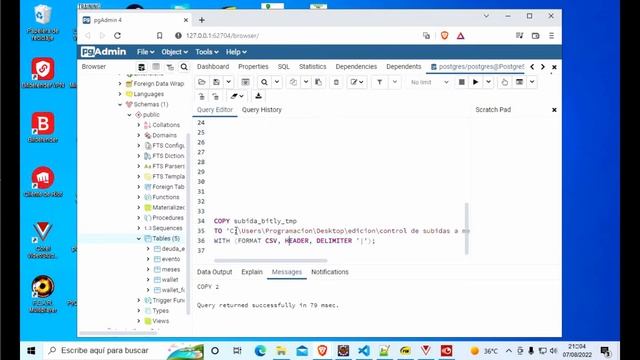Click the query editor horizontal scrollbar

[271, 260]
